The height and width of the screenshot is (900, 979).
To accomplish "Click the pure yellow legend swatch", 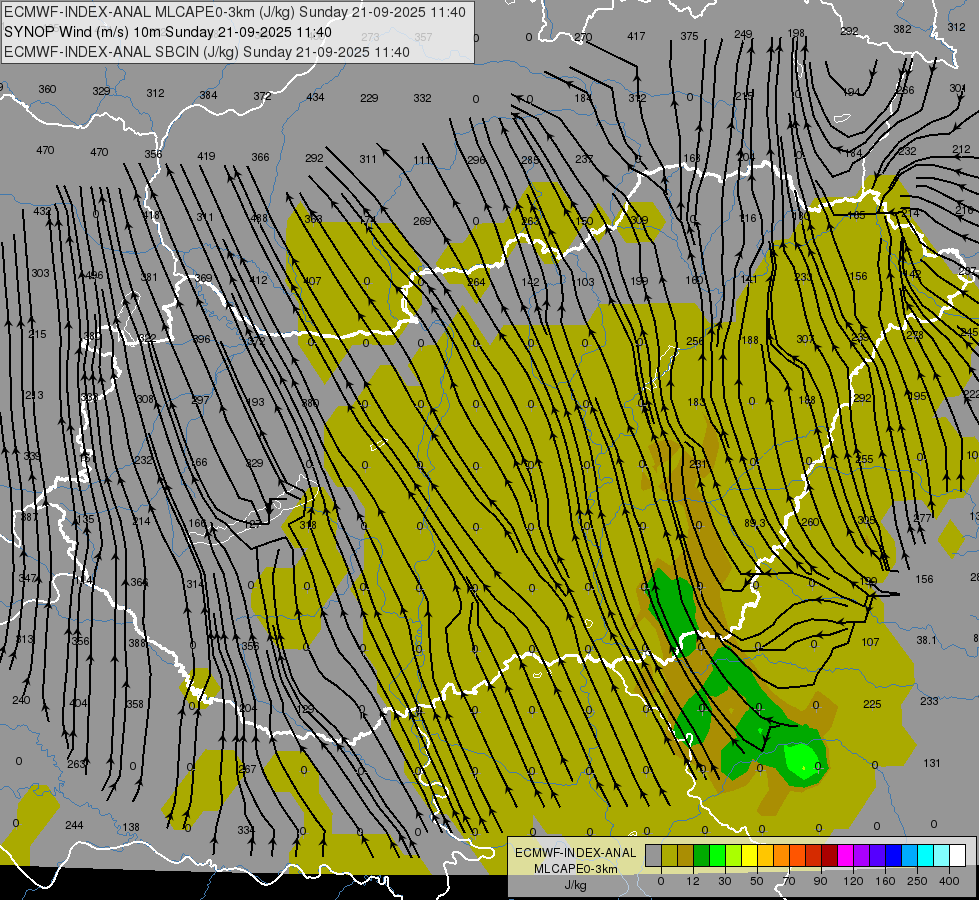I will pyautogui.click(x=750, y=856).
